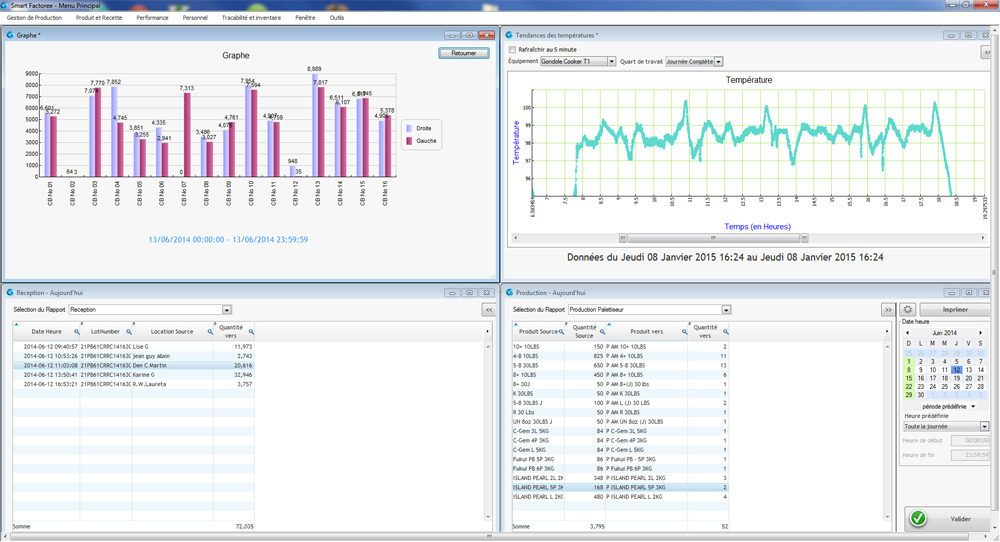Click Produit vers column header

[x=646, y=332]
